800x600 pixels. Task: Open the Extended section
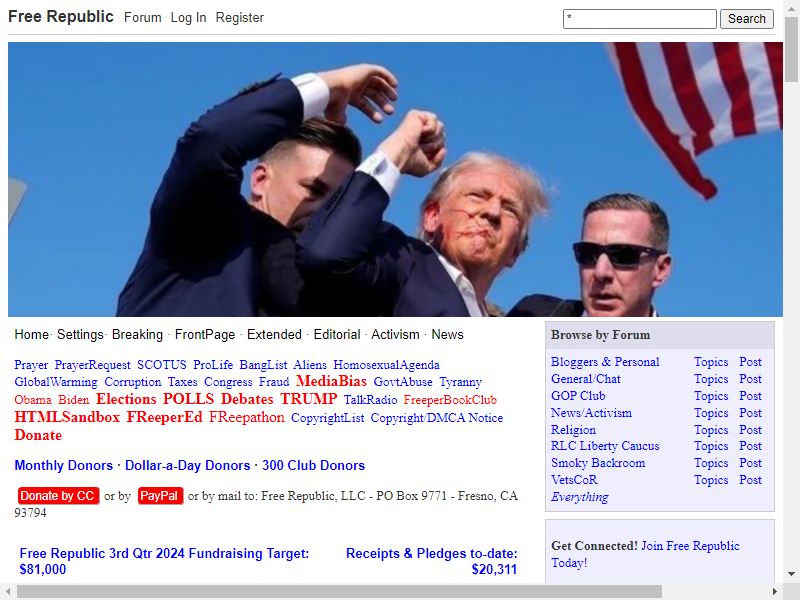click(274, 335)
